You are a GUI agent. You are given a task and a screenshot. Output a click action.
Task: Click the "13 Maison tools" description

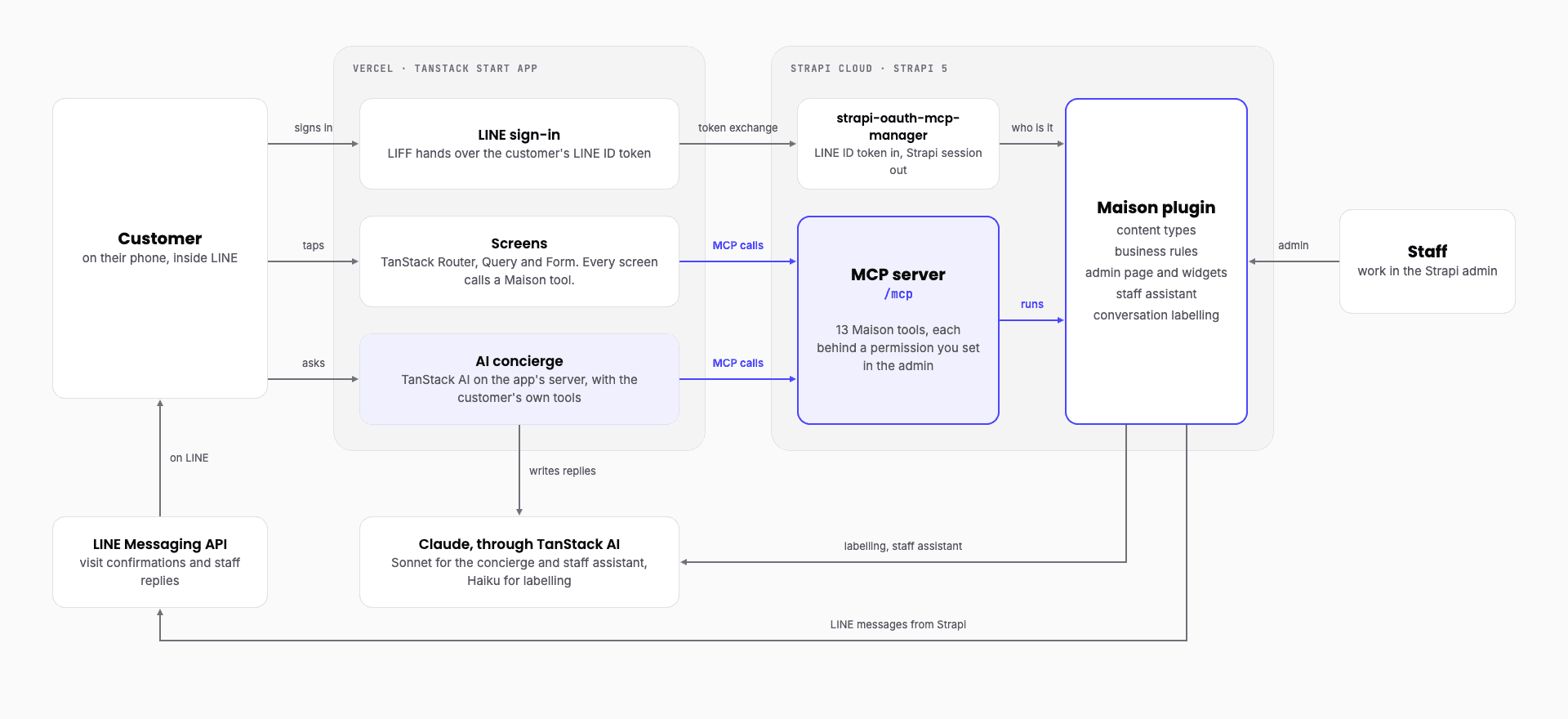point(898,348)
